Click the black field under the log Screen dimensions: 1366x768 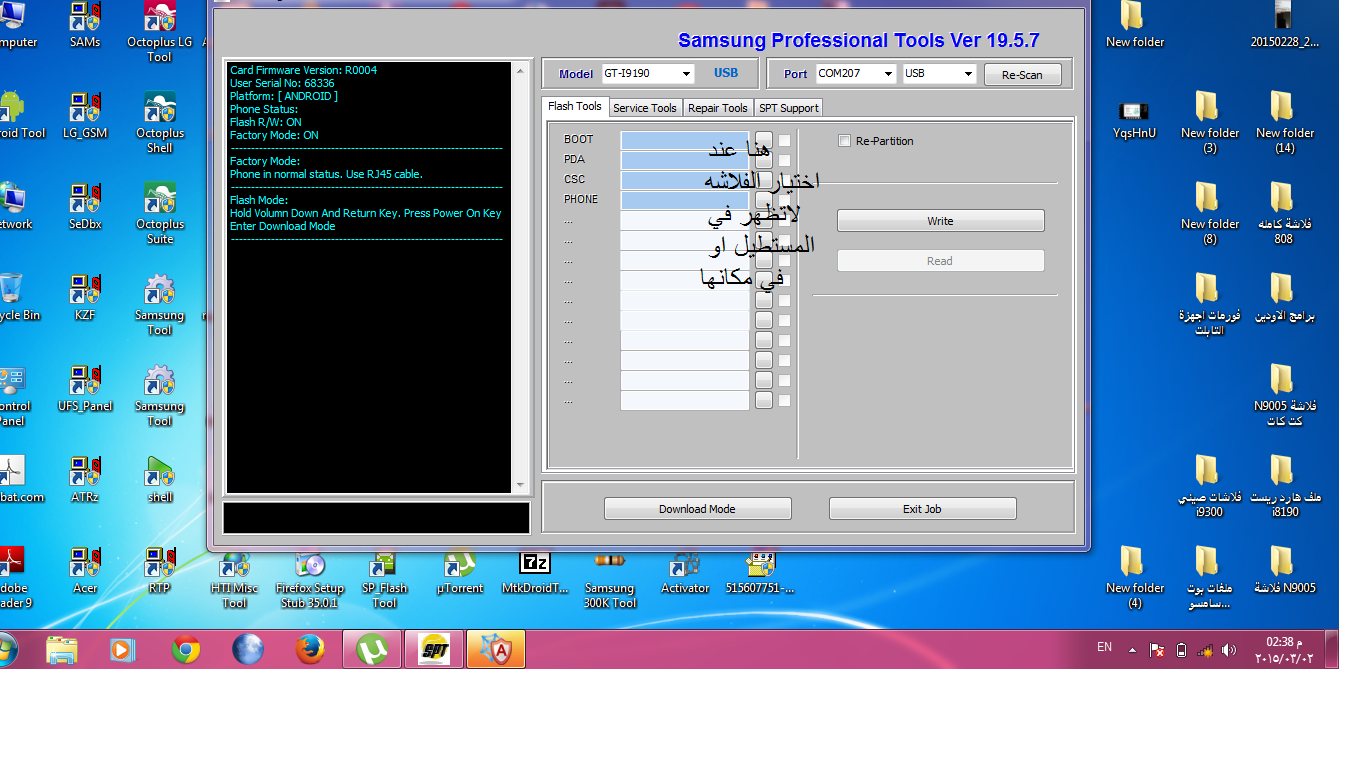(376, 518)
